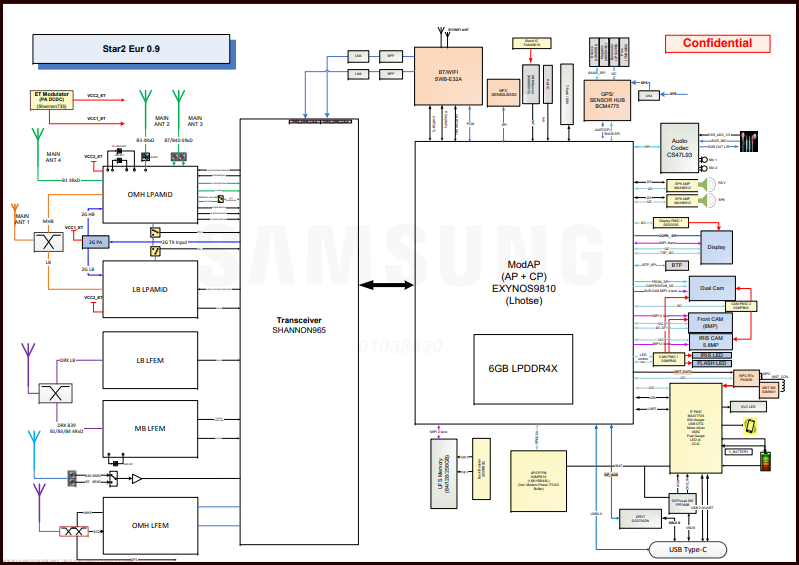This screenshot has height=565, width=799.
Task: Select the green battery icon
Action: (x=765, y=461)
